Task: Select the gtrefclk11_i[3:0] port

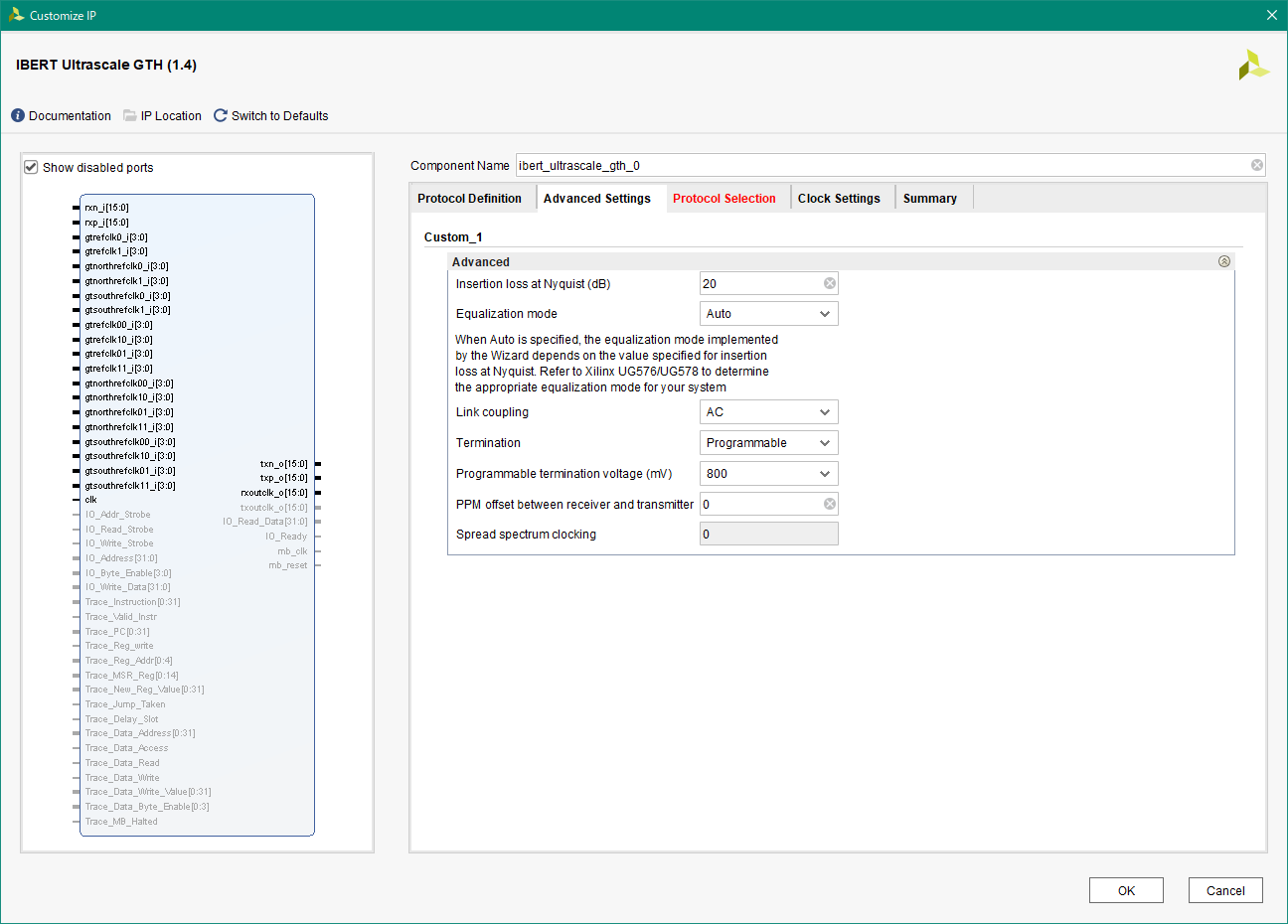Action: tap(118, 369)
